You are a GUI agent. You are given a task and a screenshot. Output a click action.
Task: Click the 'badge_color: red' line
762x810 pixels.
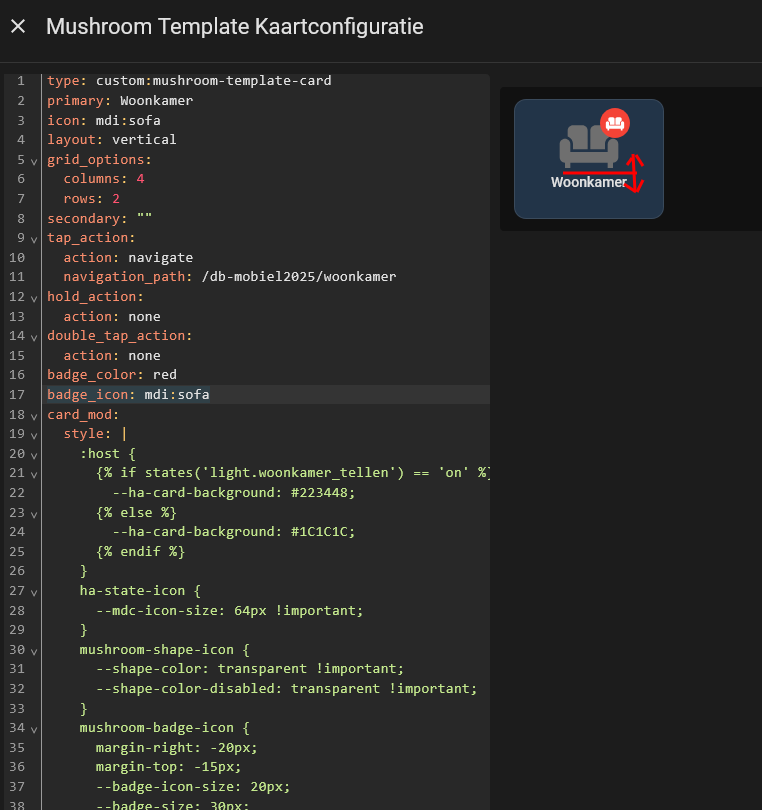click(112, 375)
